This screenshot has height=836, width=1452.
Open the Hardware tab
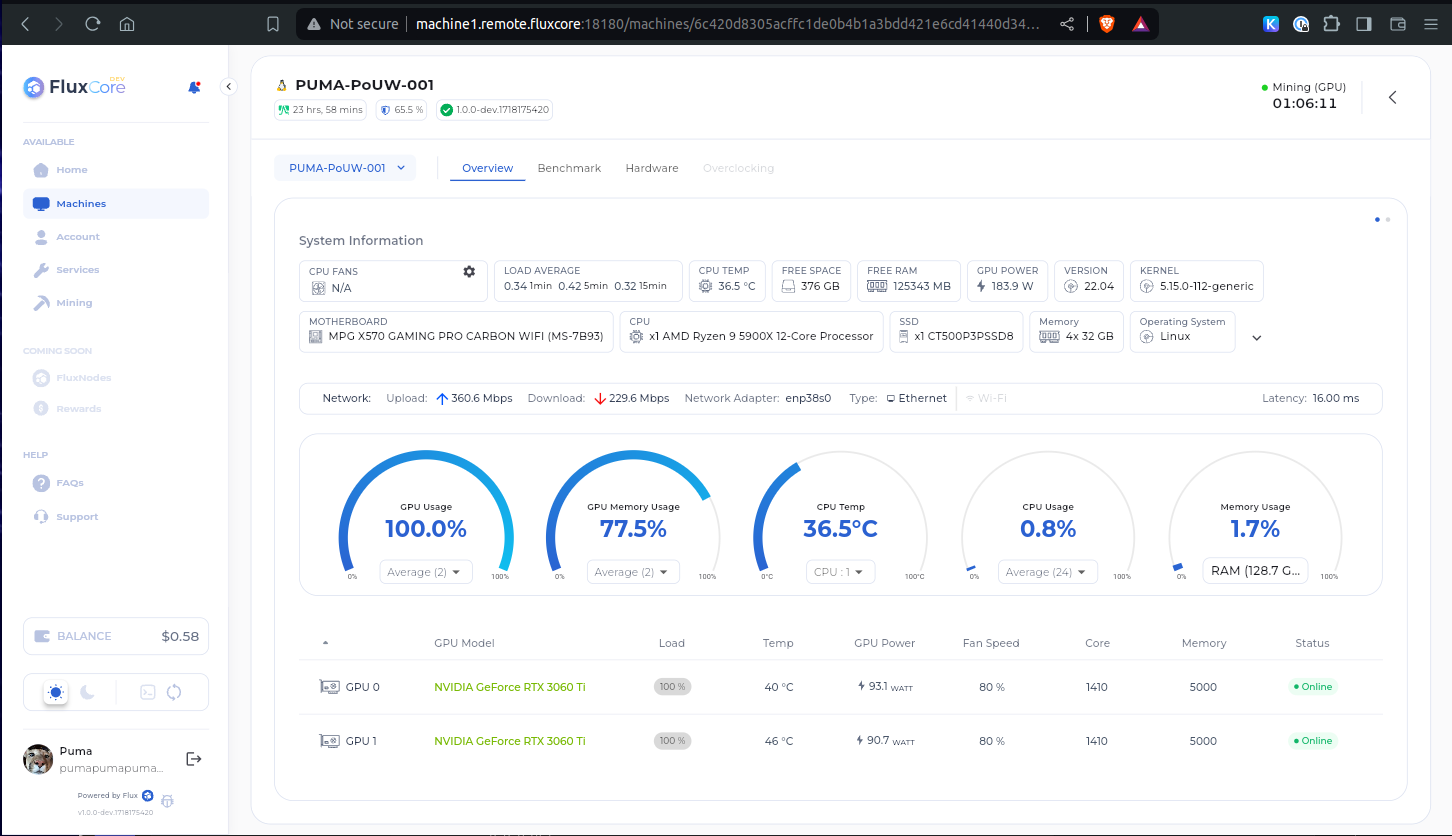point(652,168)
